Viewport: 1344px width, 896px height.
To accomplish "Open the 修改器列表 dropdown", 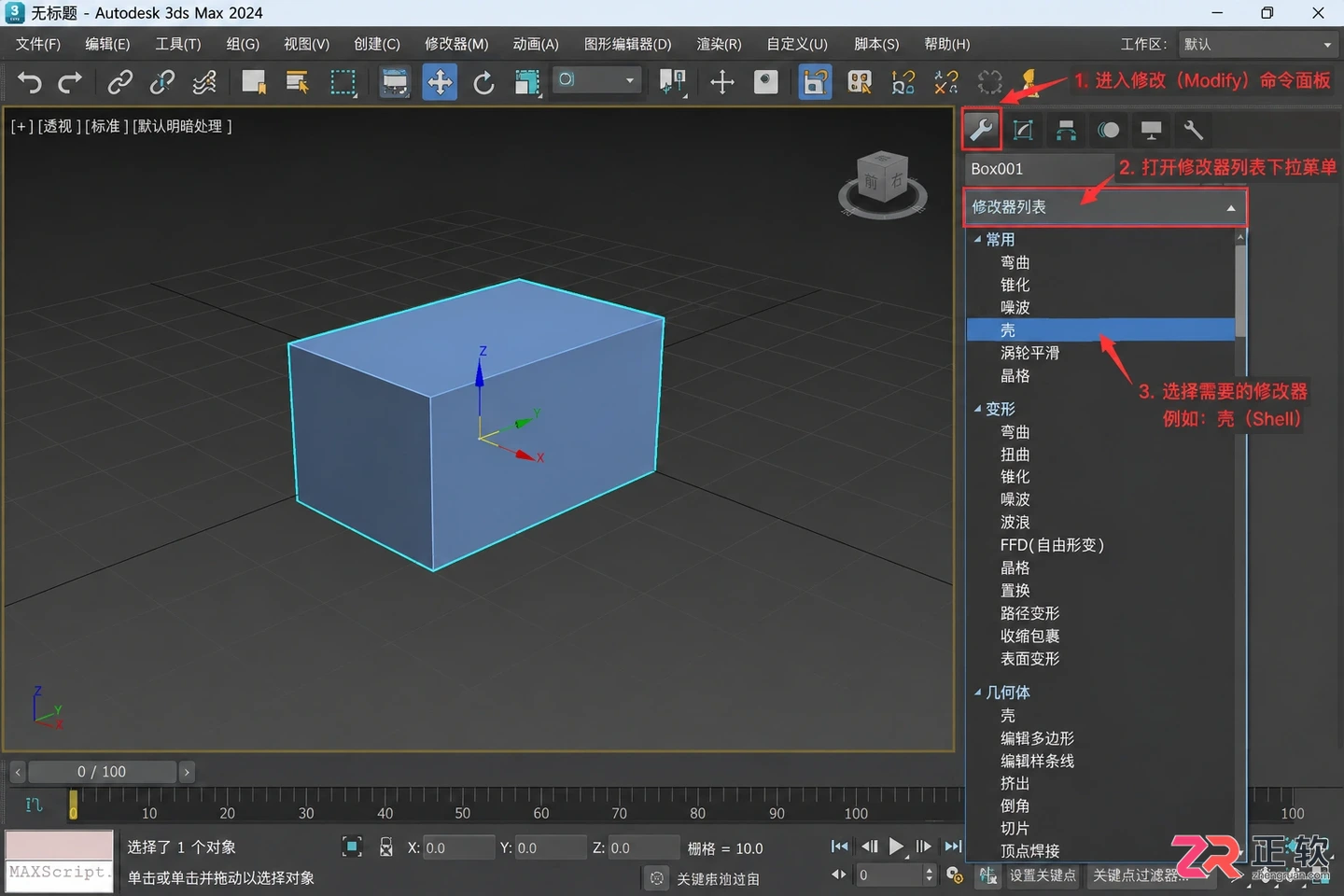I will [x=1105, y=207].
